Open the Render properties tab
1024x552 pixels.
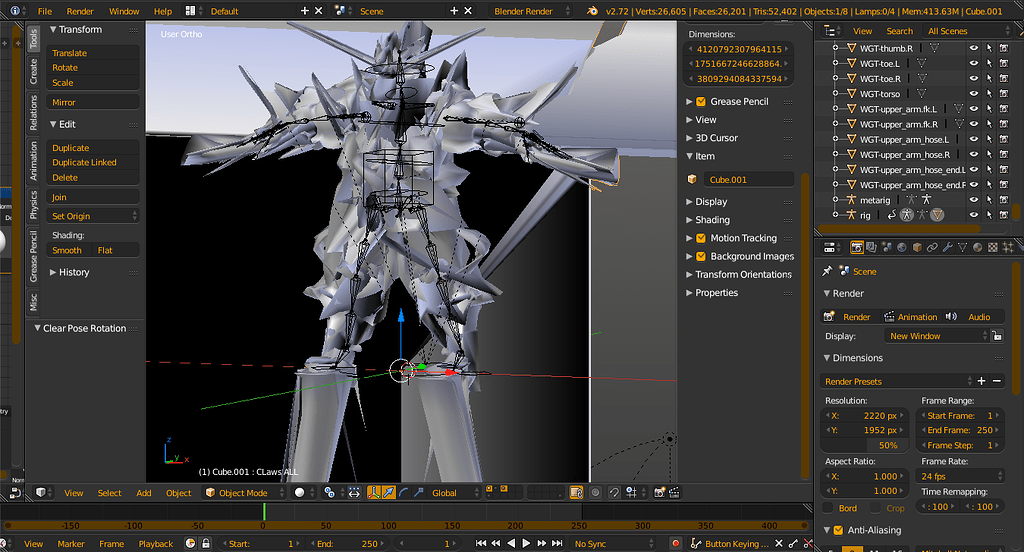point(856,248)
